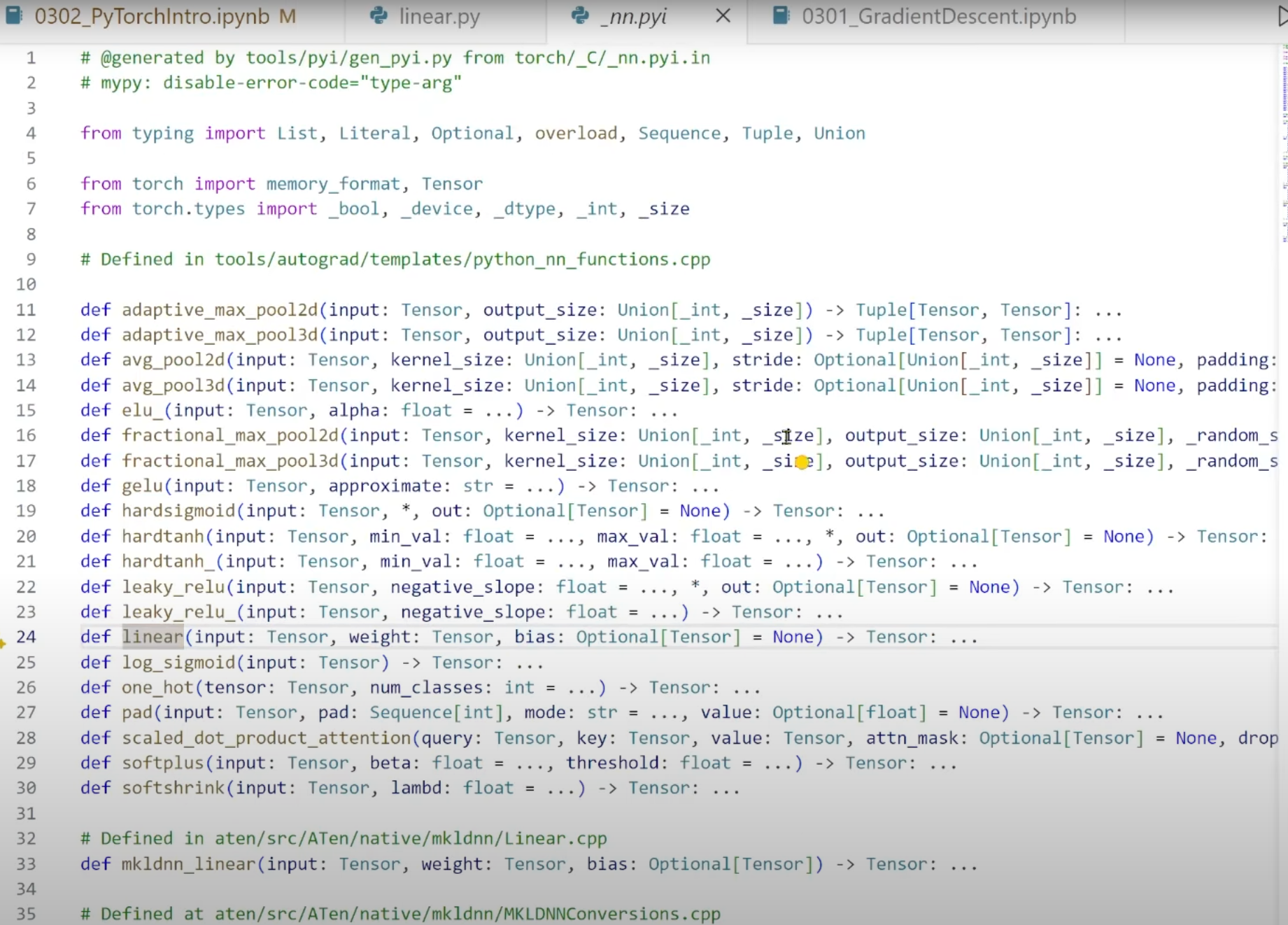This screenshot has width=1288, height=925.
Task: Click 'scaled_dot_product_attention' function name
Action: 267,738
